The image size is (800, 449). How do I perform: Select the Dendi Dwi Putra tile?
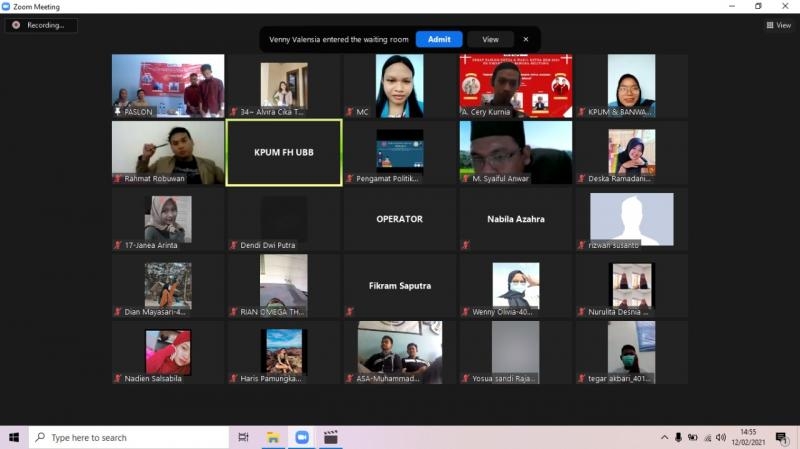[284, 219]
